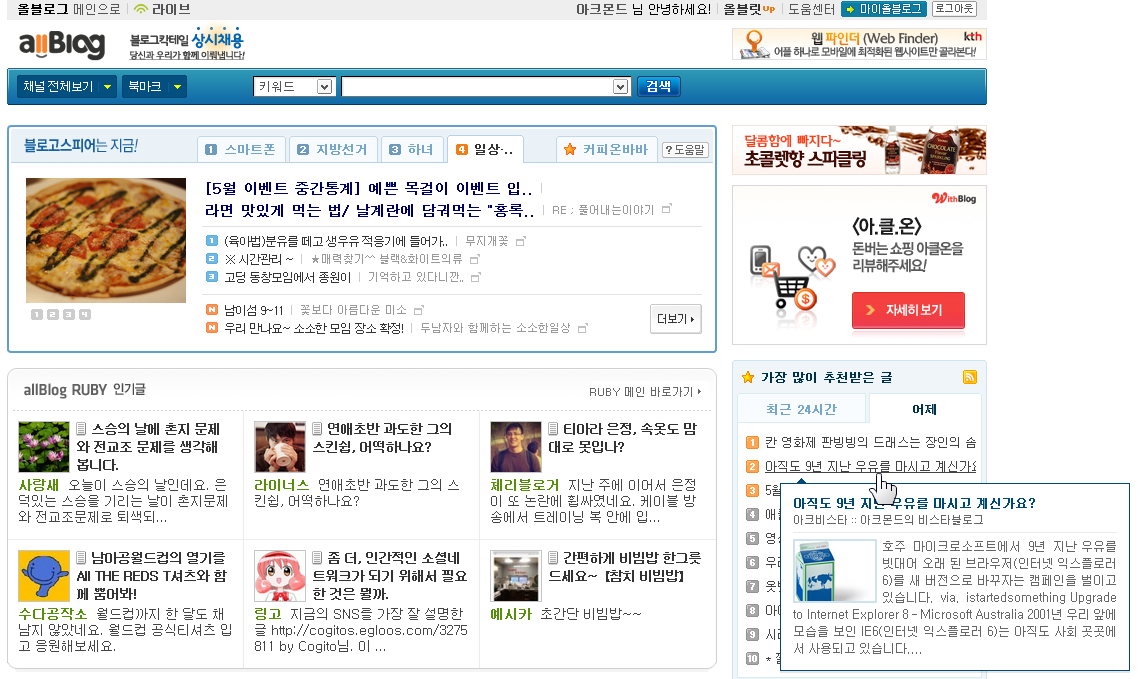Open the 키워드 search type combo box
This screenshot has width=1142, height=679.
[x=293, y=87]
